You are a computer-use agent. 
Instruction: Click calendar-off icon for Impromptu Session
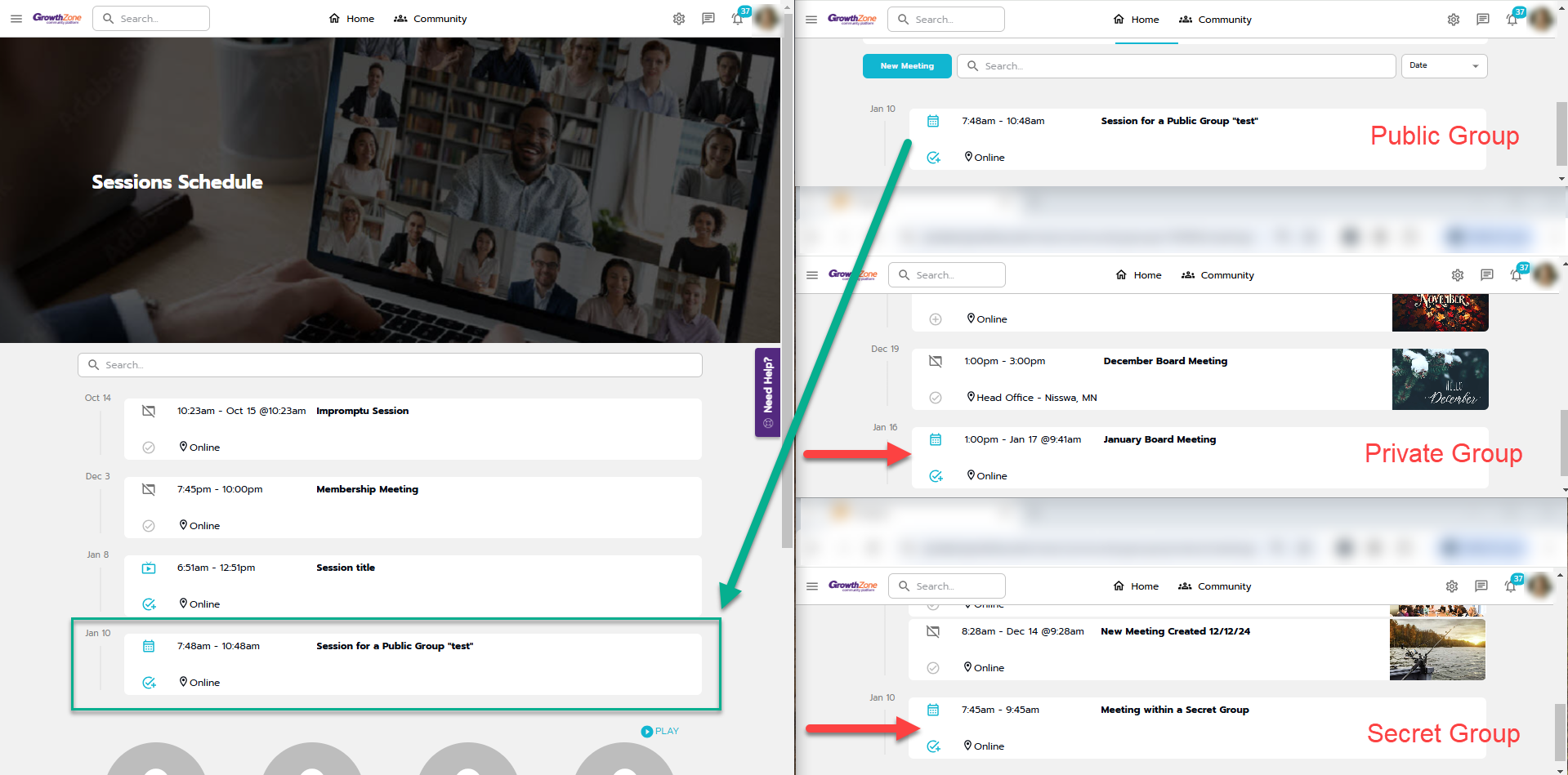[149, 411]
